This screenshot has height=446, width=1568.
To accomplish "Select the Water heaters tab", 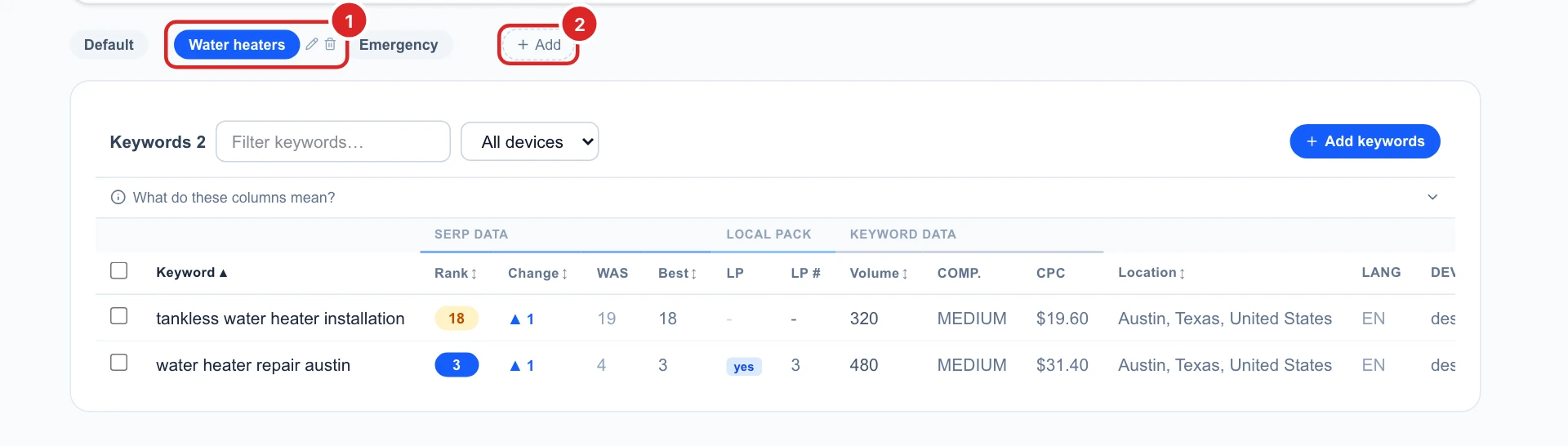I will click(x=237, y=45).
